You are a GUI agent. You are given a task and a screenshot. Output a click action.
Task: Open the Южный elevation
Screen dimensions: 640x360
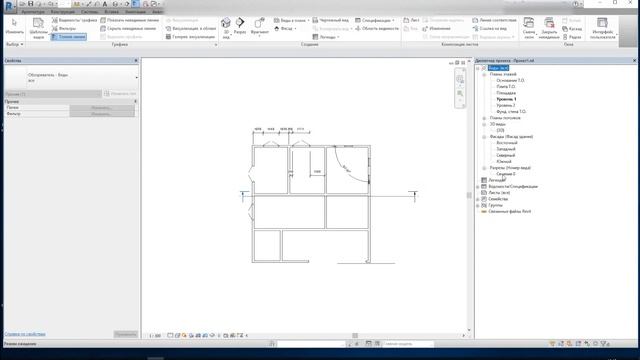click(x=504, y=162)
